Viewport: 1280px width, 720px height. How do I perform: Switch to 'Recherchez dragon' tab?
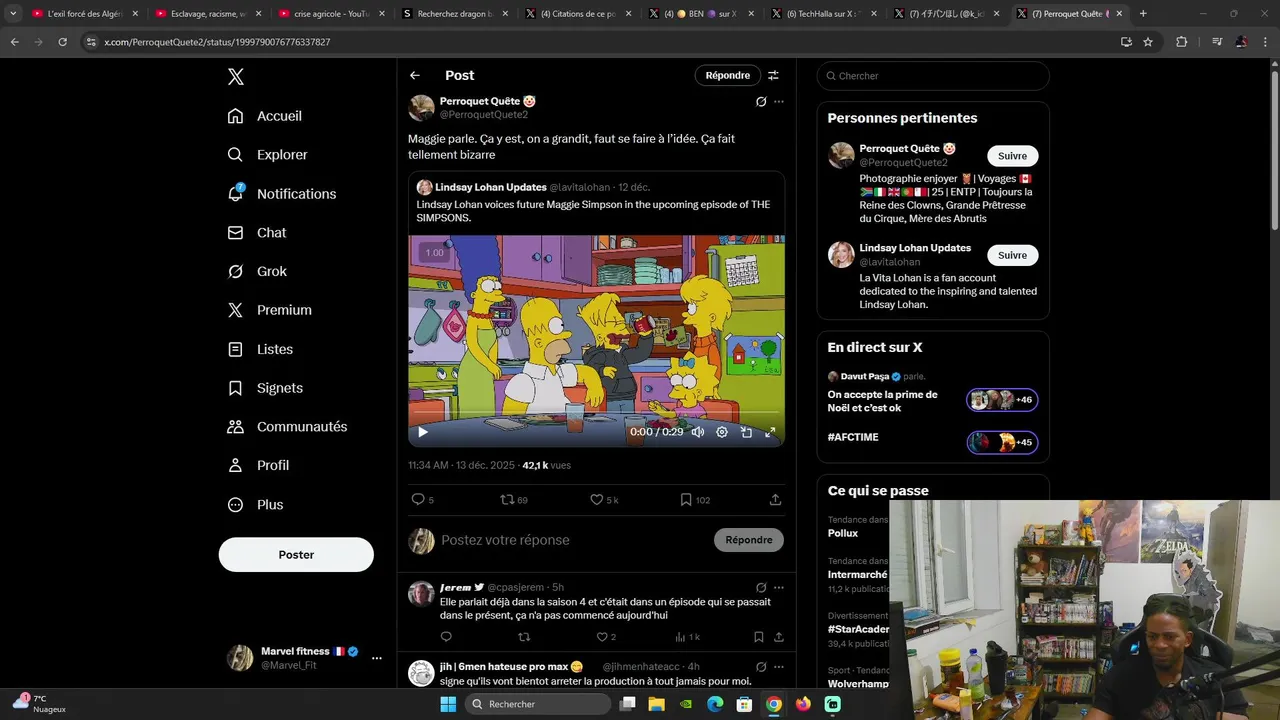point(455,14)
